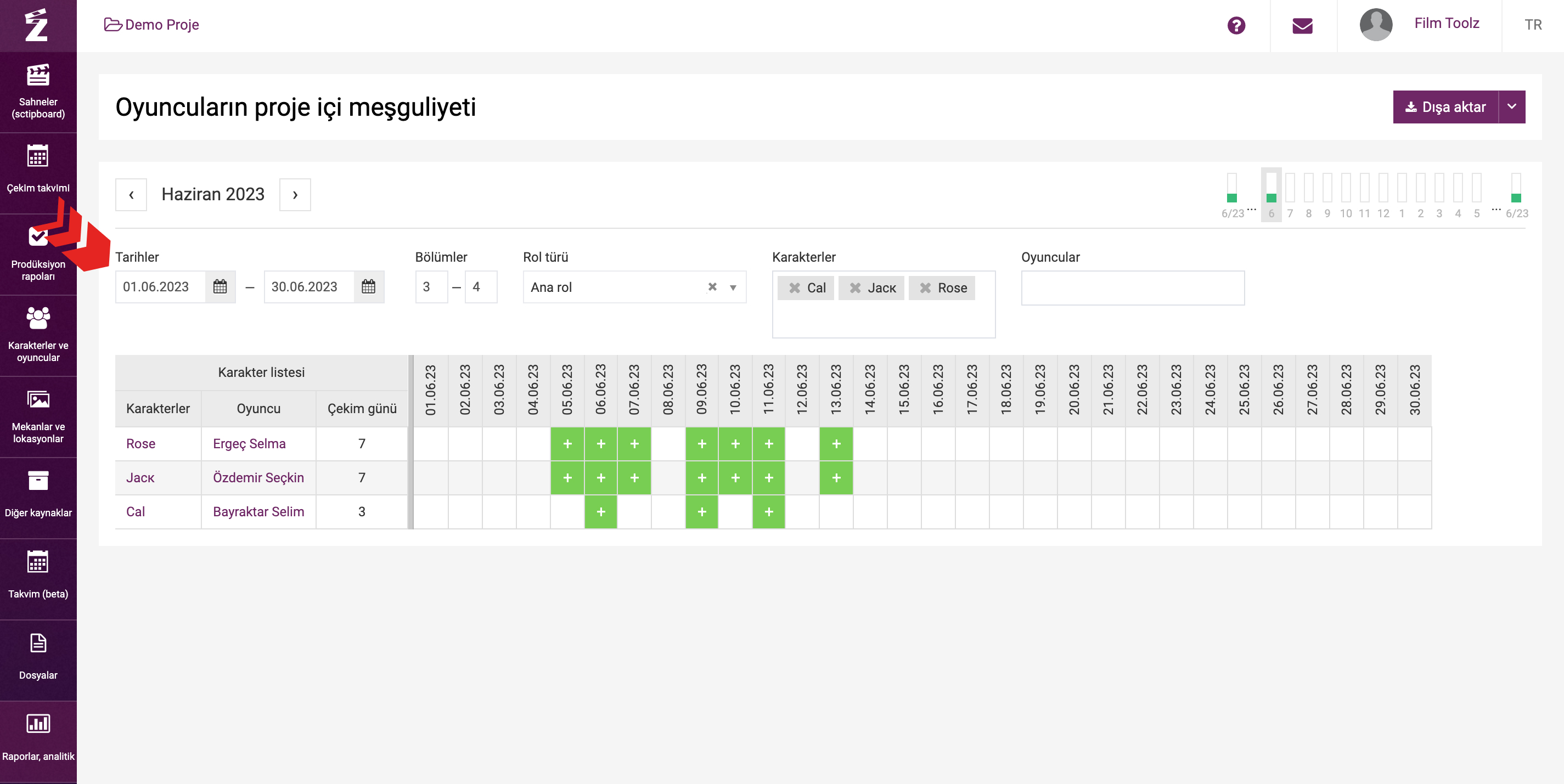Click the start date field 01.06.2023
Viewport: 1564px width, 784px height.
[x=160, y=286]
